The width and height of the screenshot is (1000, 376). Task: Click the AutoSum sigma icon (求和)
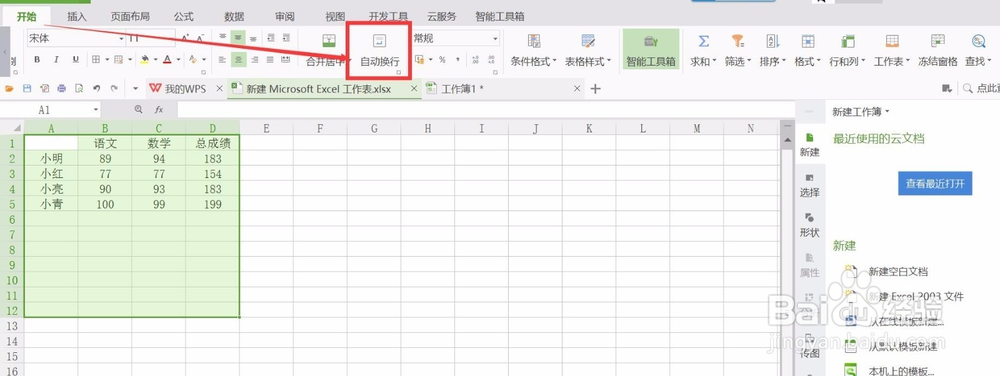point(703,41)
